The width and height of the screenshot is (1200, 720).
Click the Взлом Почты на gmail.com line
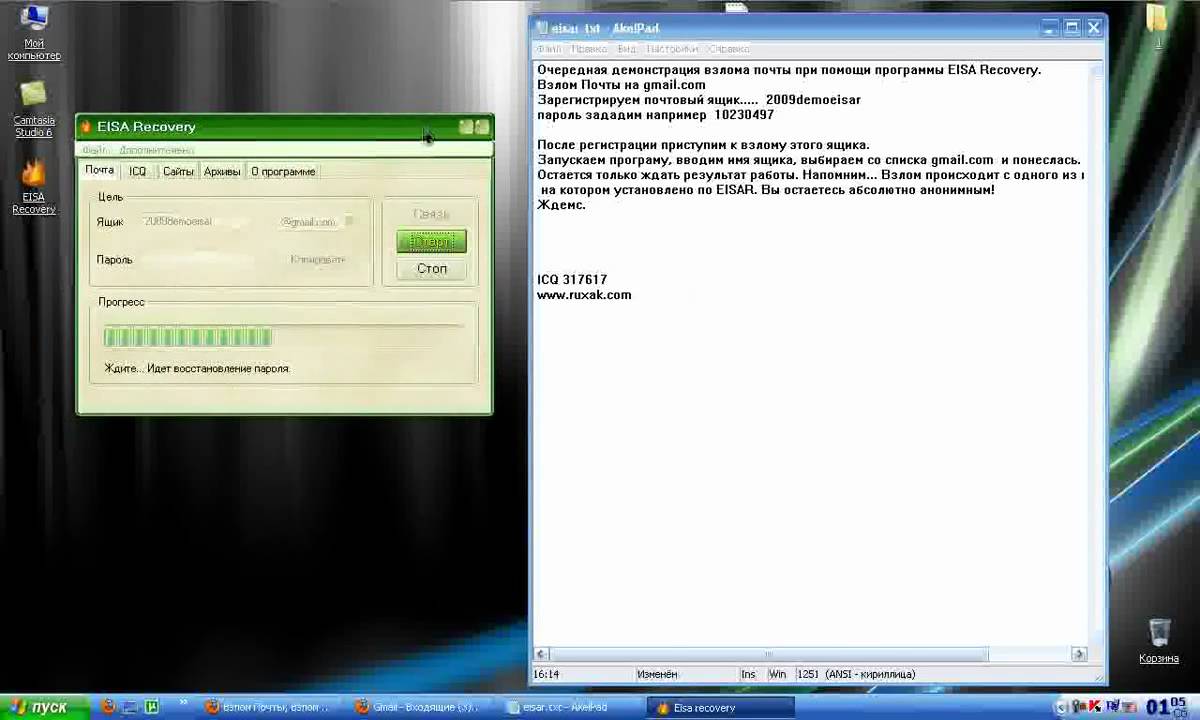tap(621, 85)
